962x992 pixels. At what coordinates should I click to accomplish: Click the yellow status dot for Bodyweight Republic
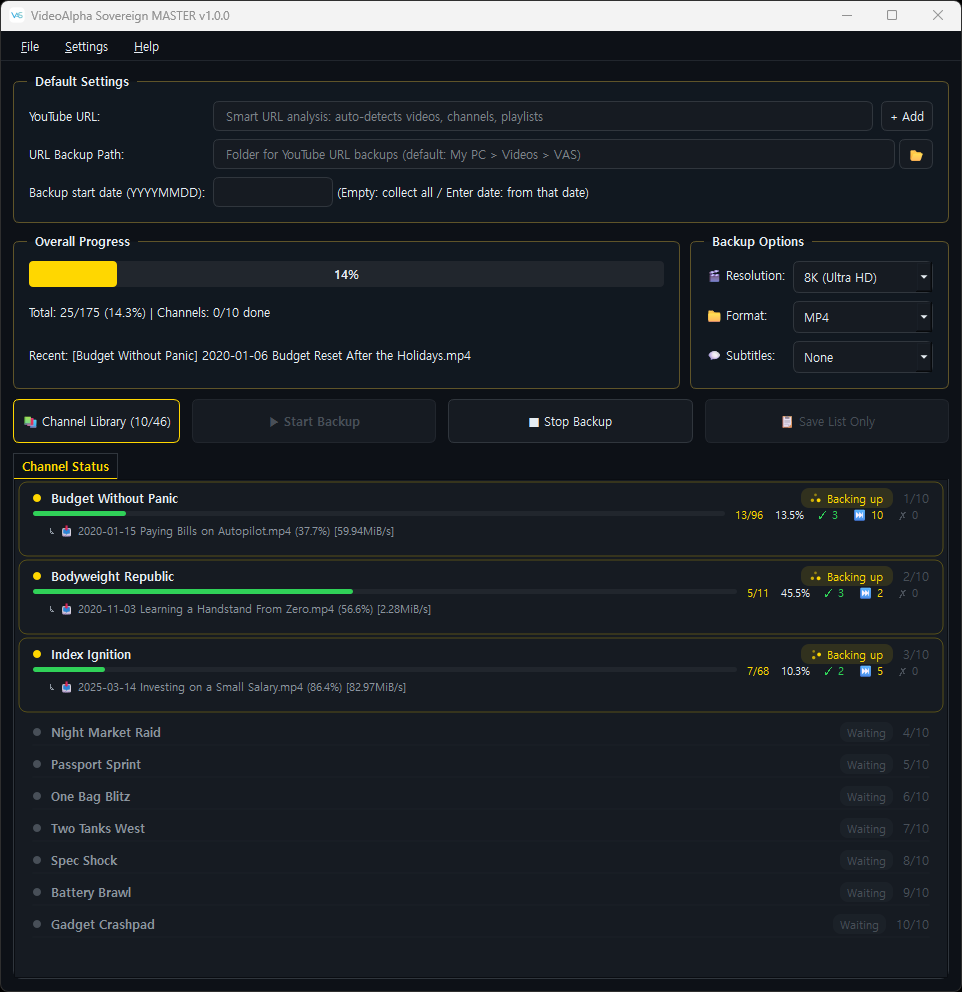(37, 576)
